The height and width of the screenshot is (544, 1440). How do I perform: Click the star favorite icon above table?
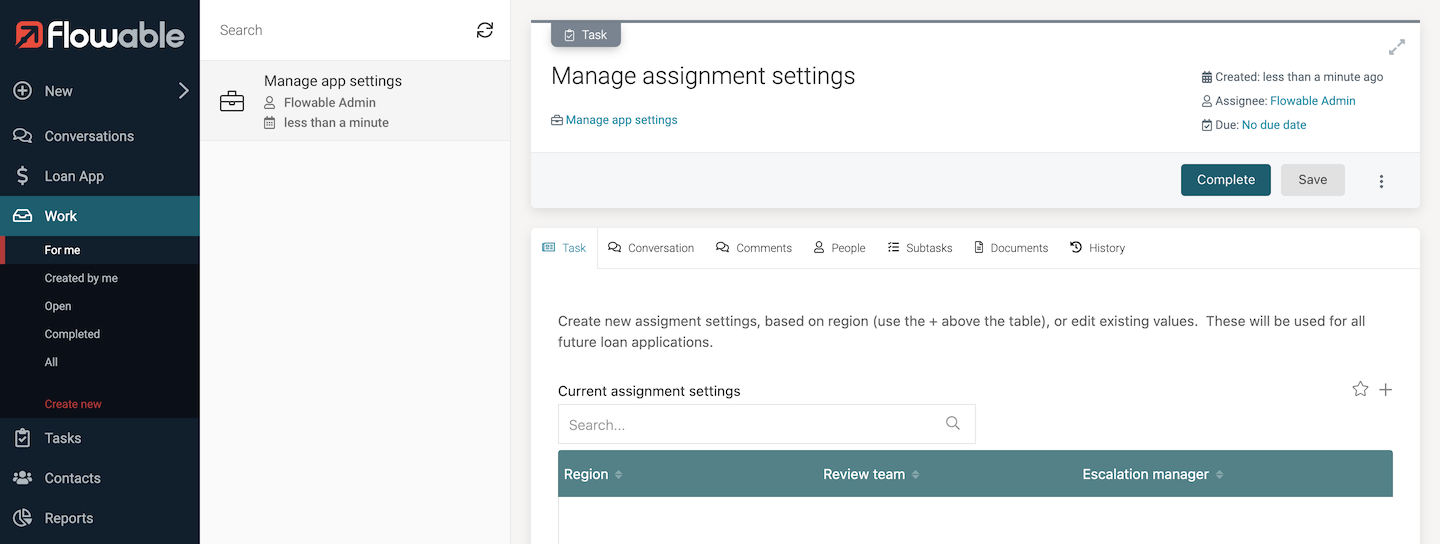(x=1360, y=389)
